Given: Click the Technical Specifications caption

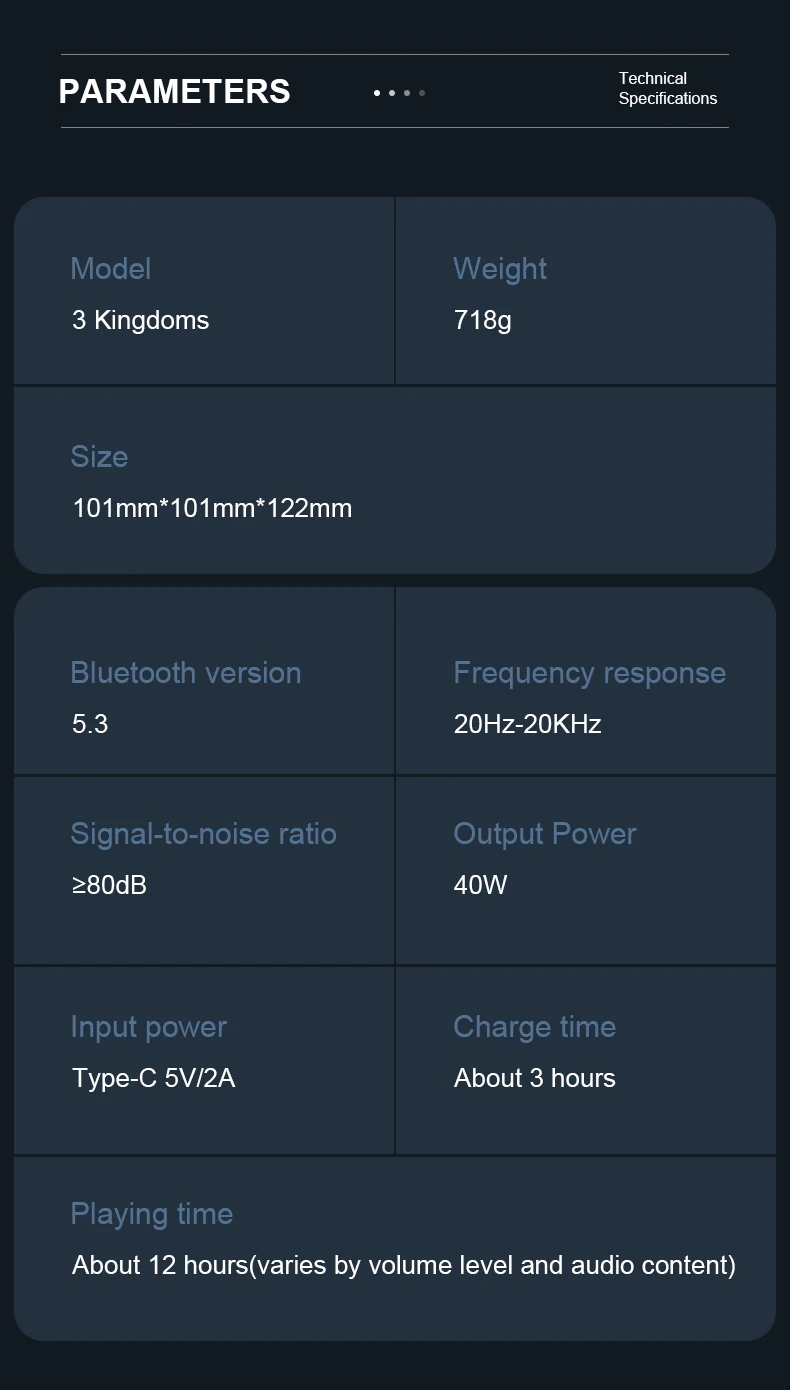Looking at the screenshot, I should [x=667, y=88].
